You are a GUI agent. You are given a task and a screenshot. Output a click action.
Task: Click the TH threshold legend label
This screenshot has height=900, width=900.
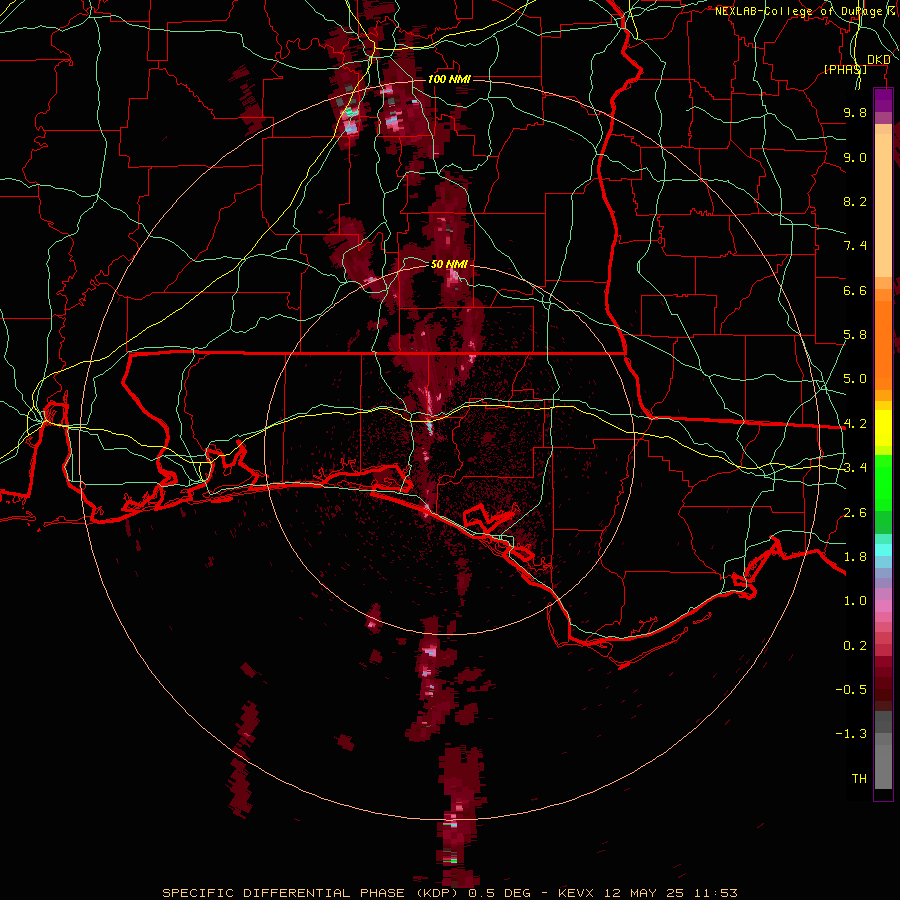coord(859,779)
